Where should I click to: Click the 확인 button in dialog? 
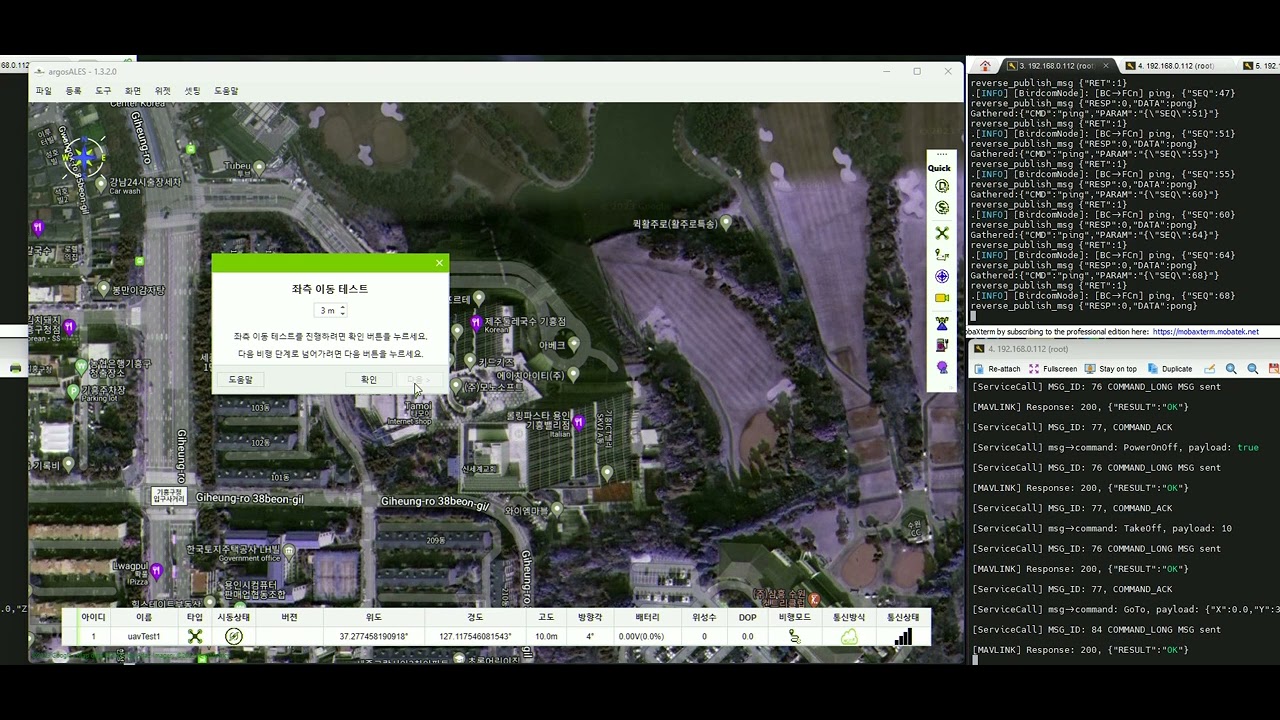pyautogui.click(x=369, y=380)
